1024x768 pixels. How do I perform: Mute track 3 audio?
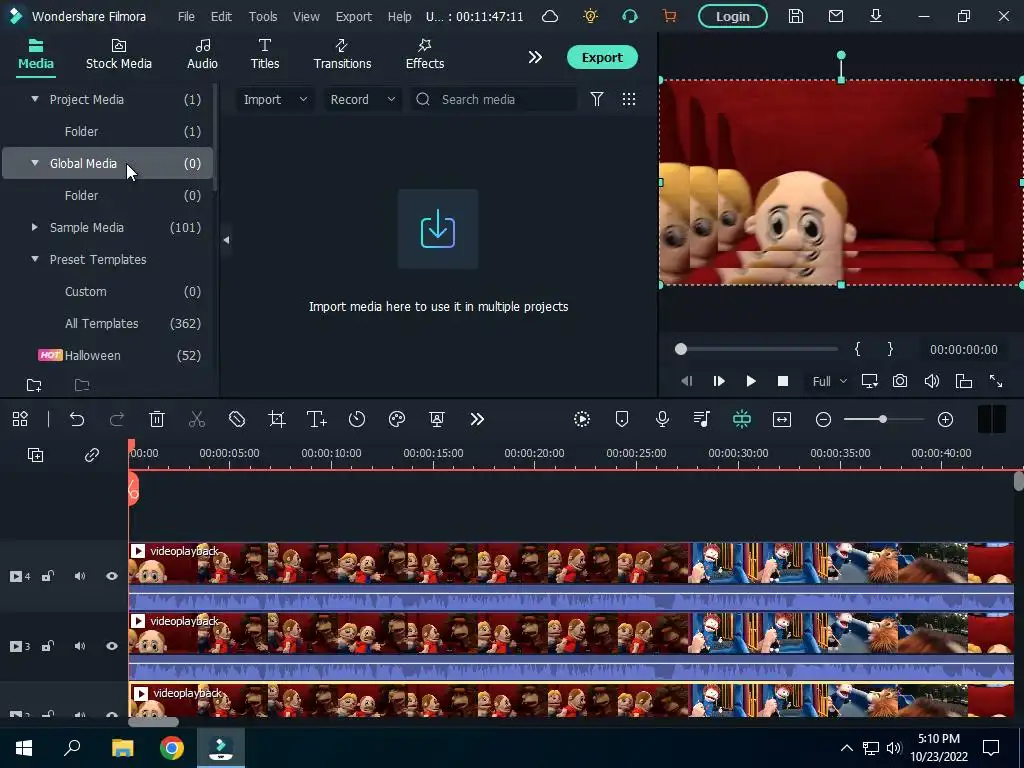80,646
